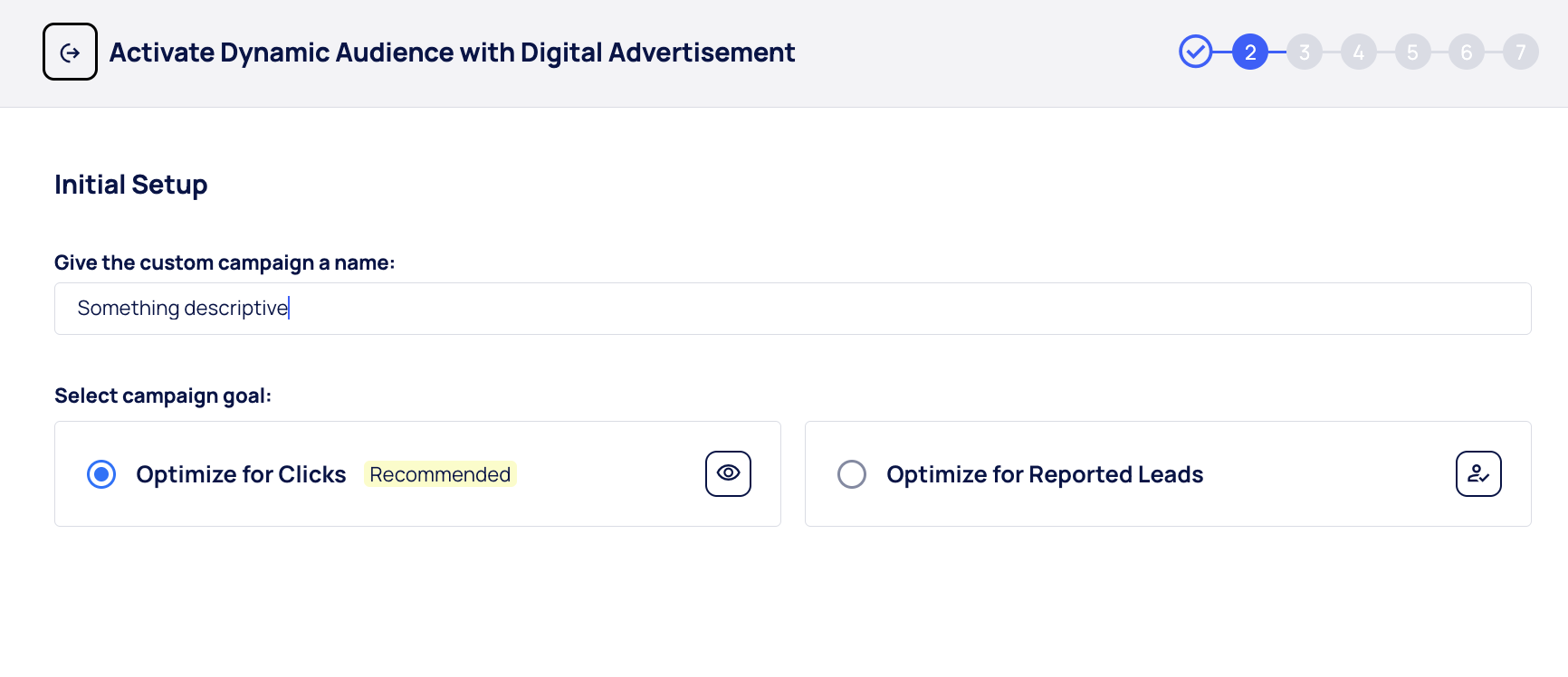Screen dimensions: 1568x677
Task: Go to step 2 in the progress stepper
Action: coord(1249,52)
